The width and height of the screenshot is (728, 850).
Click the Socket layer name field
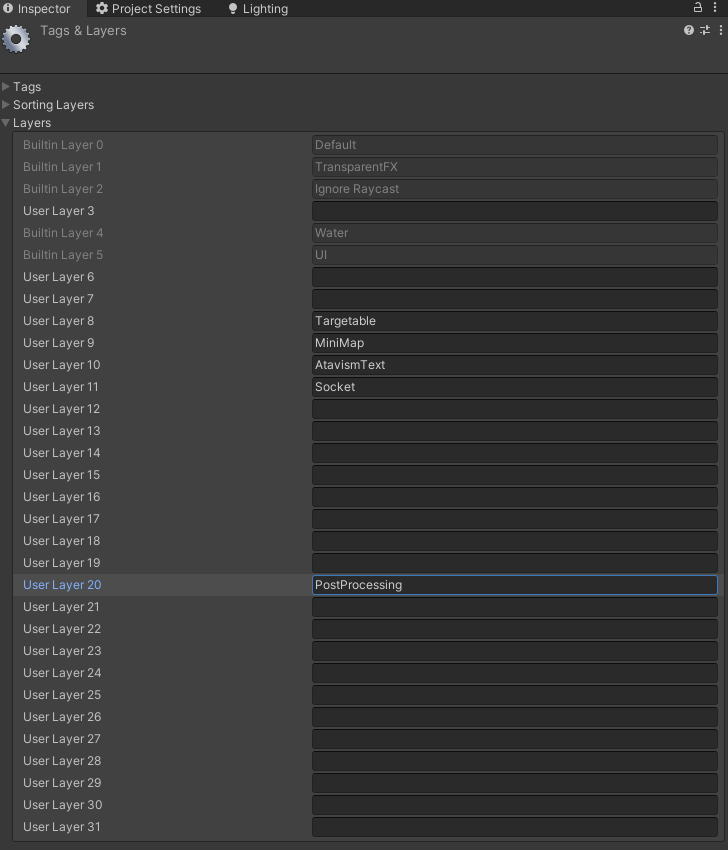coord(514,387)
